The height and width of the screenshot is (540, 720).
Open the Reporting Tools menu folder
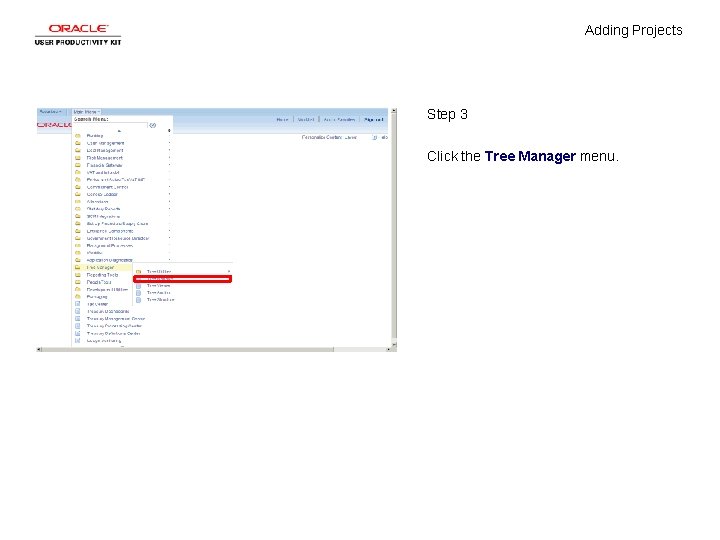102,275
